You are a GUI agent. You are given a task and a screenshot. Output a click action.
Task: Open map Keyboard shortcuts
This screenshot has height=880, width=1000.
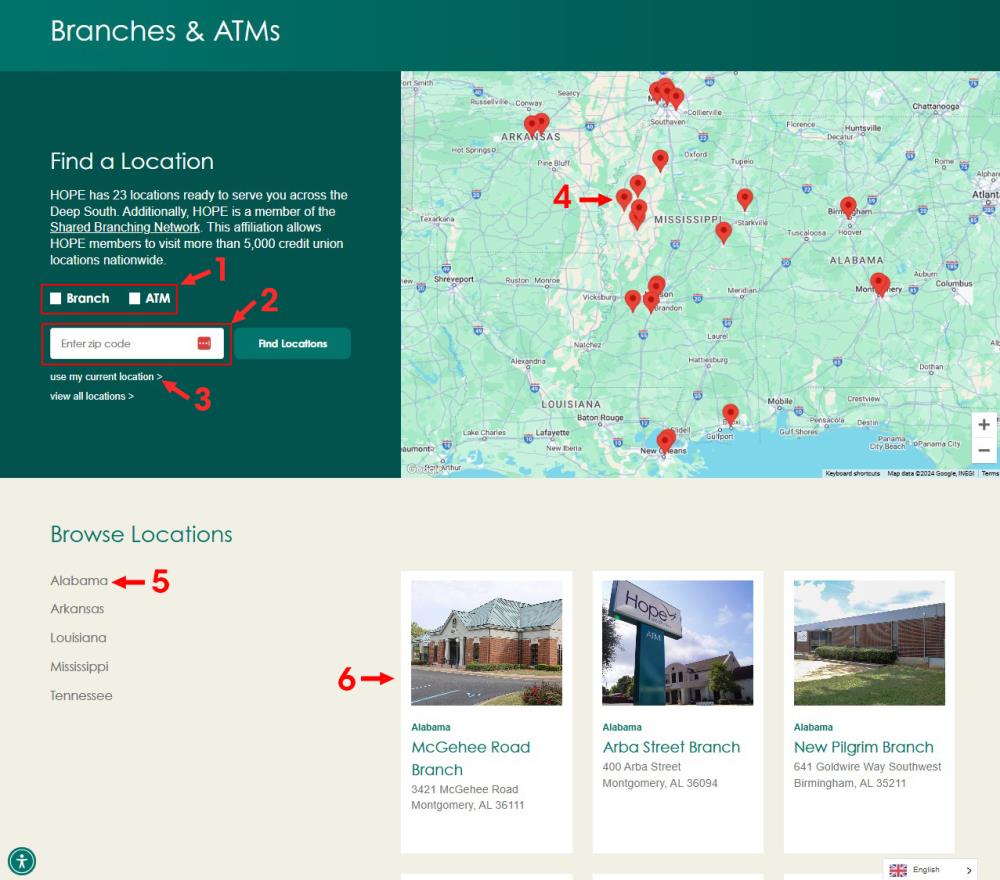852,473
